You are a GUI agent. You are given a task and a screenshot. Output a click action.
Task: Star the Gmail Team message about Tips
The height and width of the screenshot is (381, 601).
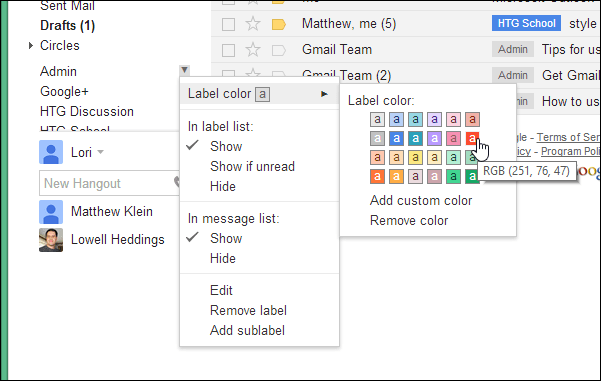253,50
